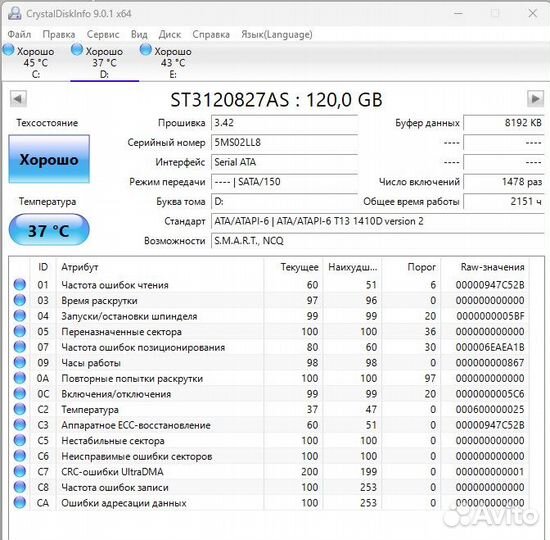Image resolution: width=550 pixels, height=540 pixels.
Task: Click the Наихудш... column header
Action: tap(352, 267)
